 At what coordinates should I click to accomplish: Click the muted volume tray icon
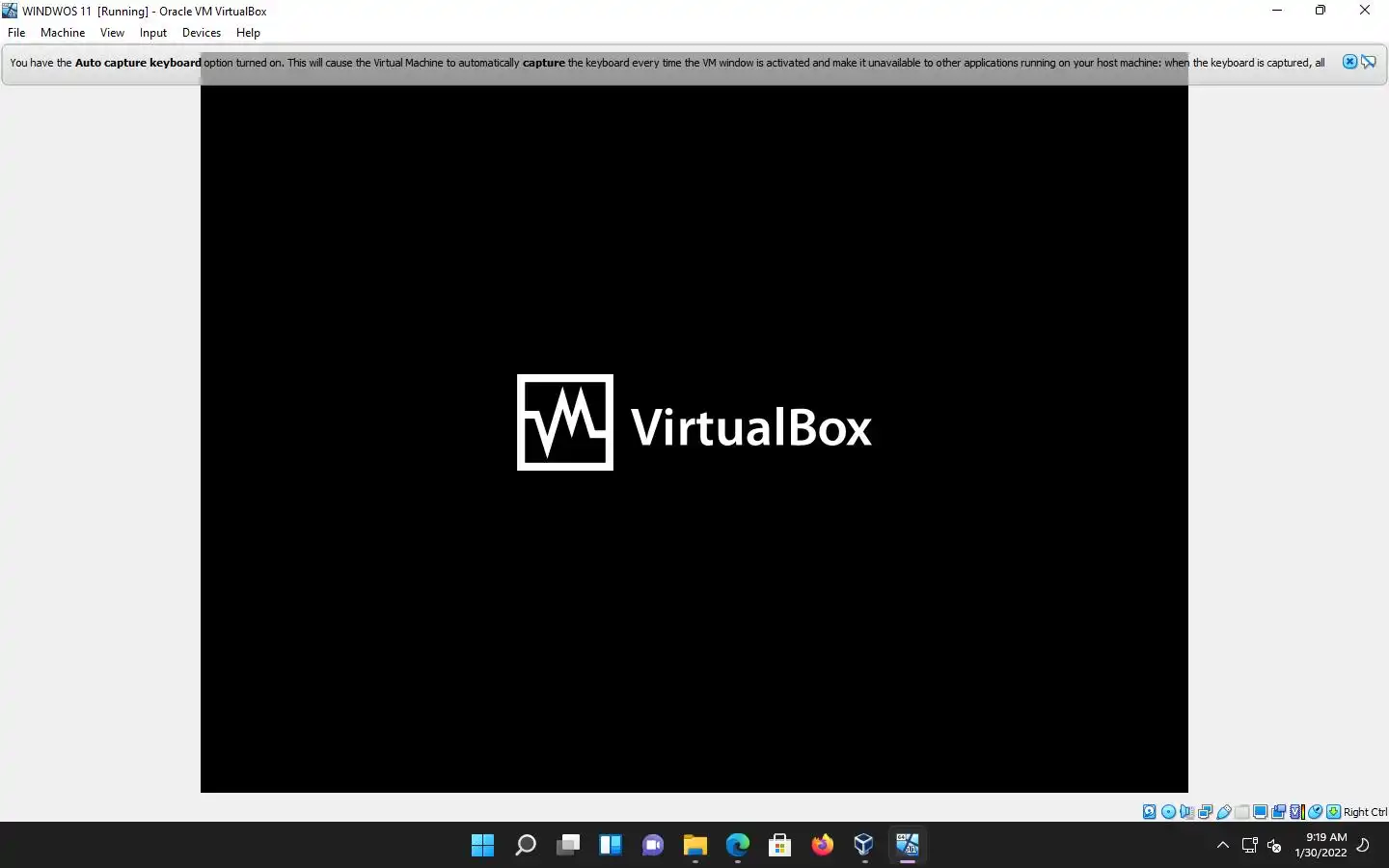[x=1274, y=846]
